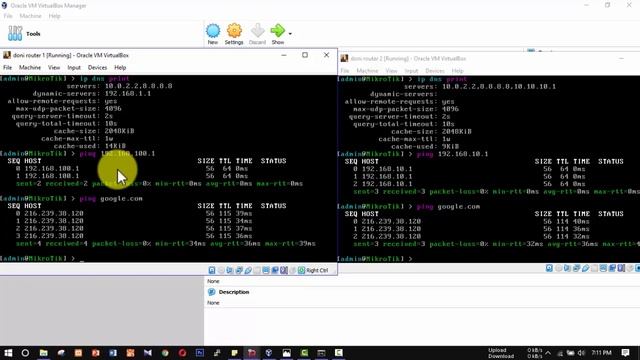The width and height of the screenshot is (640, 360).
Task: Open Photoshop from the taskbar
Action: click(200, 353)
